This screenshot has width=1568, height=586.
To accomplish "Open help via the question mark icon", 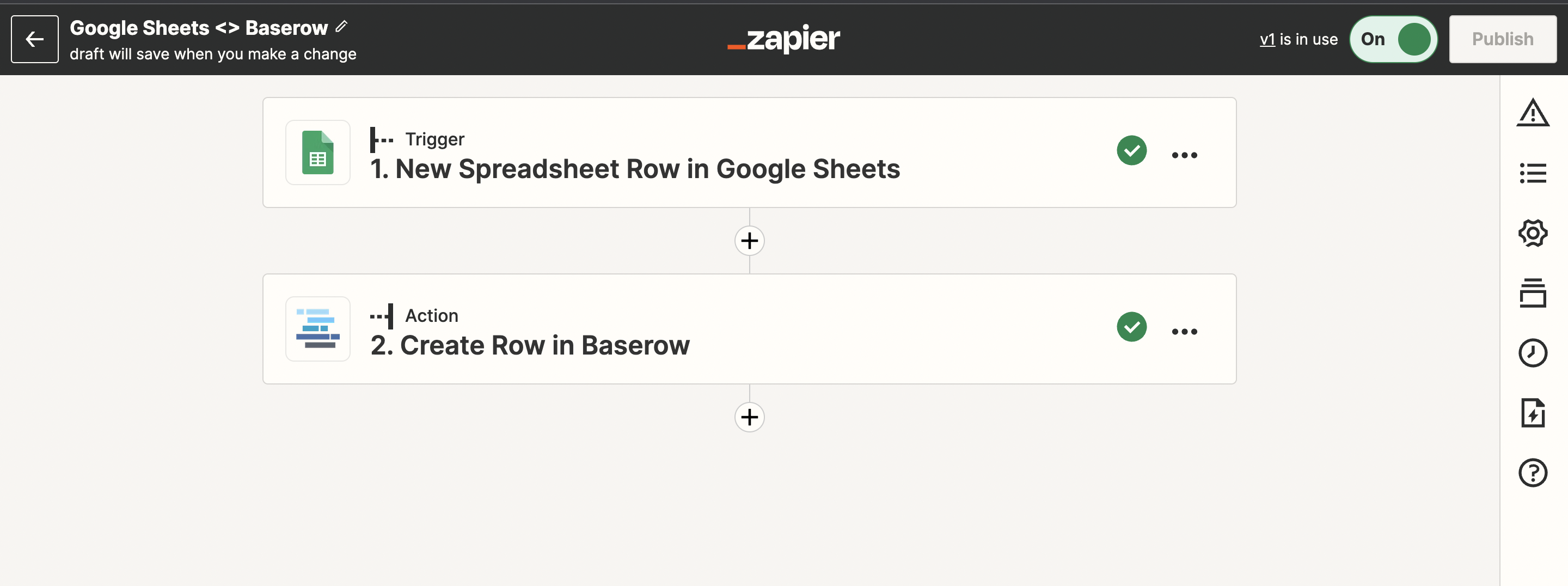I will tap(1533, 473).
